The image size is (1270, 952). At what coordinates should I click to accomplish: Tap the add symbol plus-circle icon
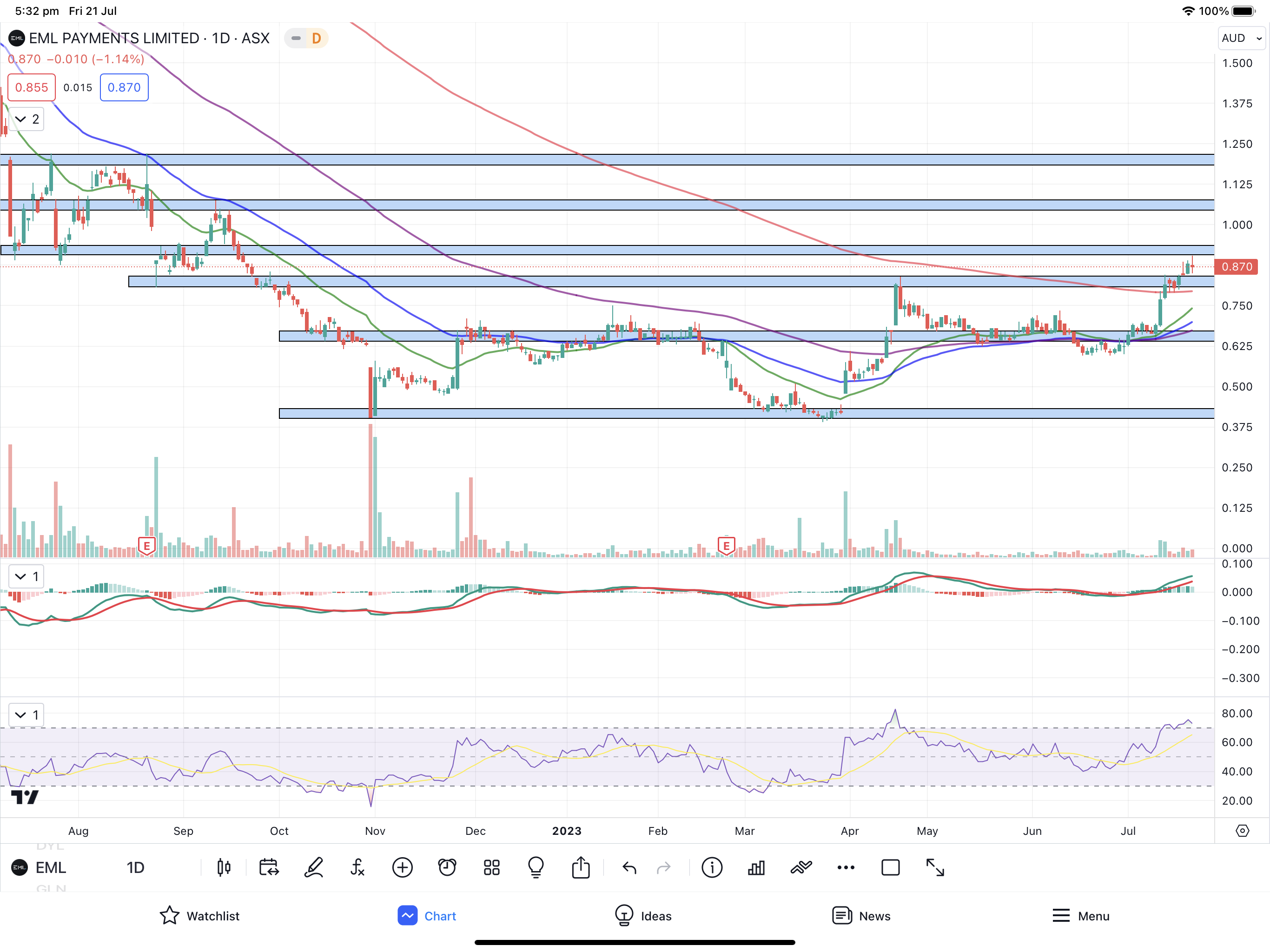(403, 867)
